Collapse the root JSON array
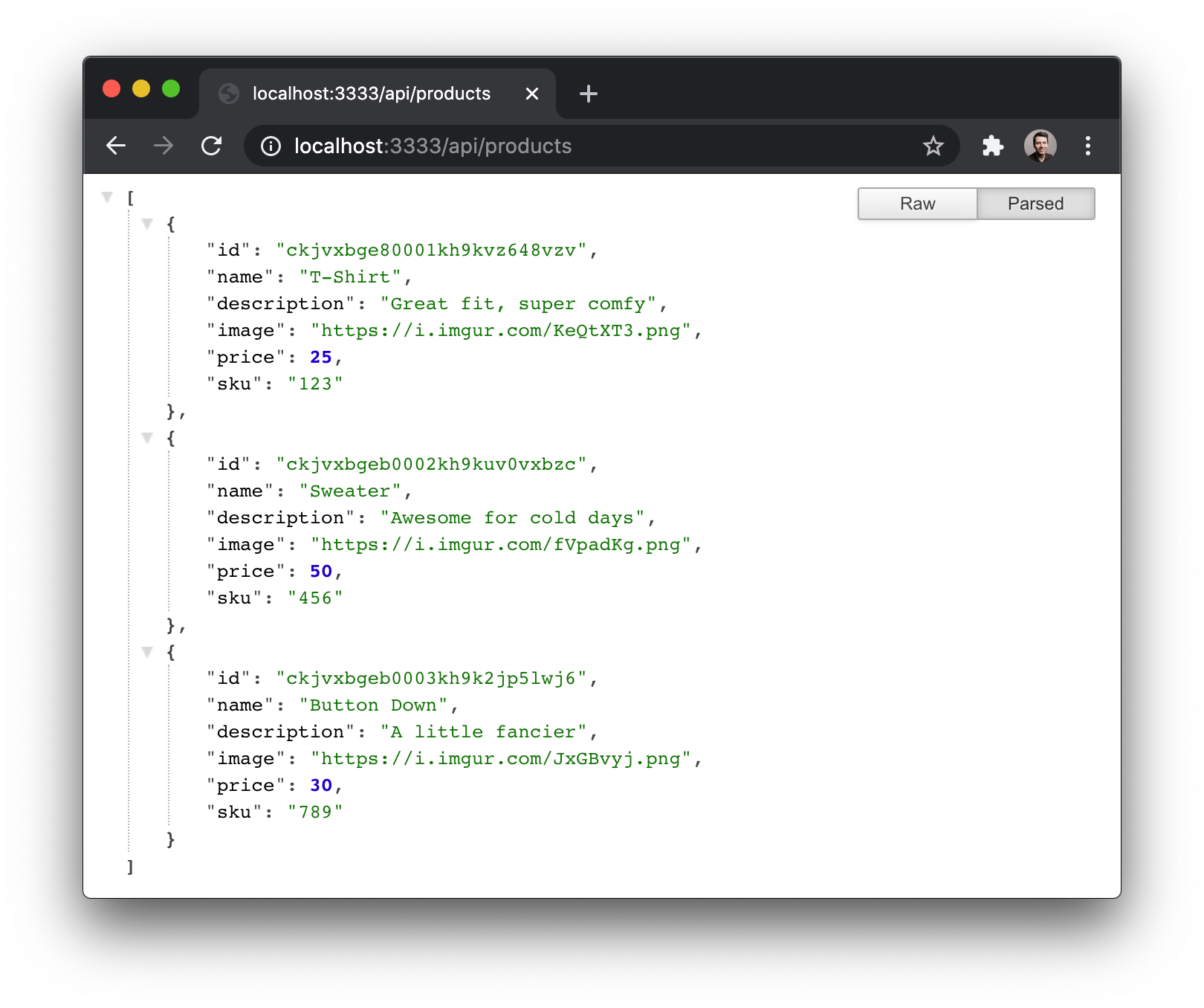1204x1008 pixels. click(108, 196)
